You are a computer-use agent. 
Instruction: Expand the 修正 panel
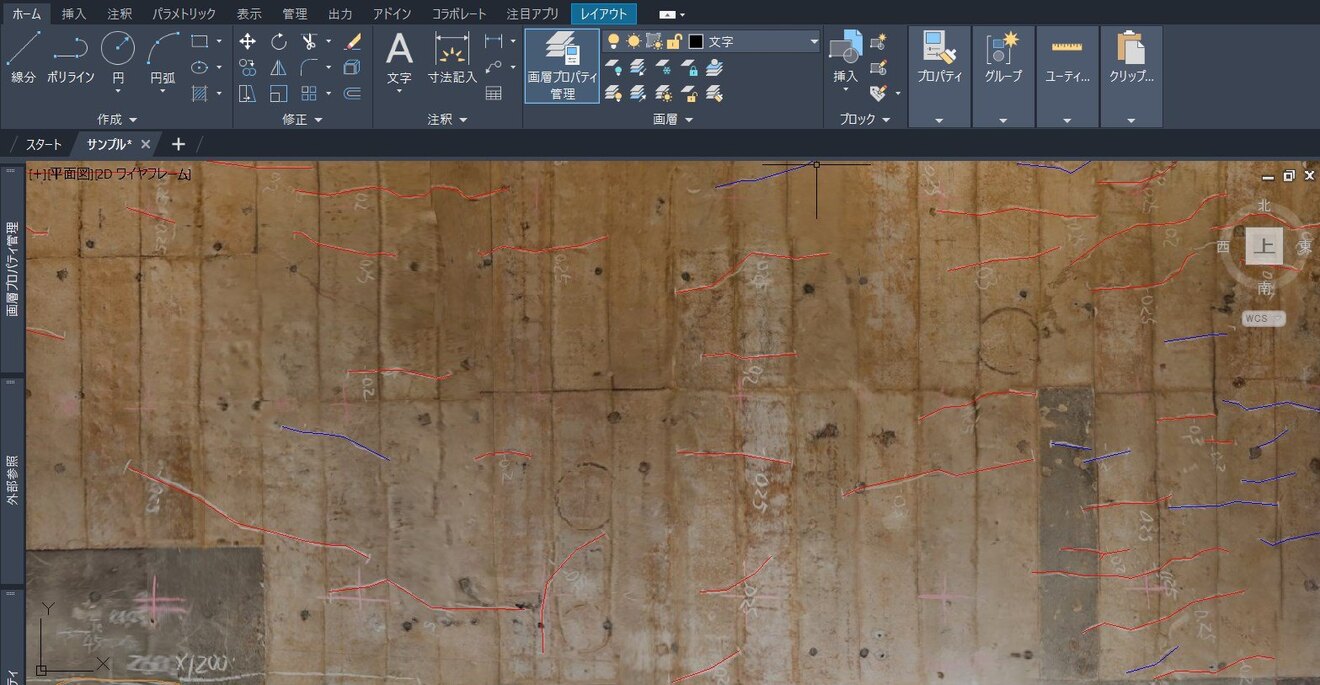302,119
